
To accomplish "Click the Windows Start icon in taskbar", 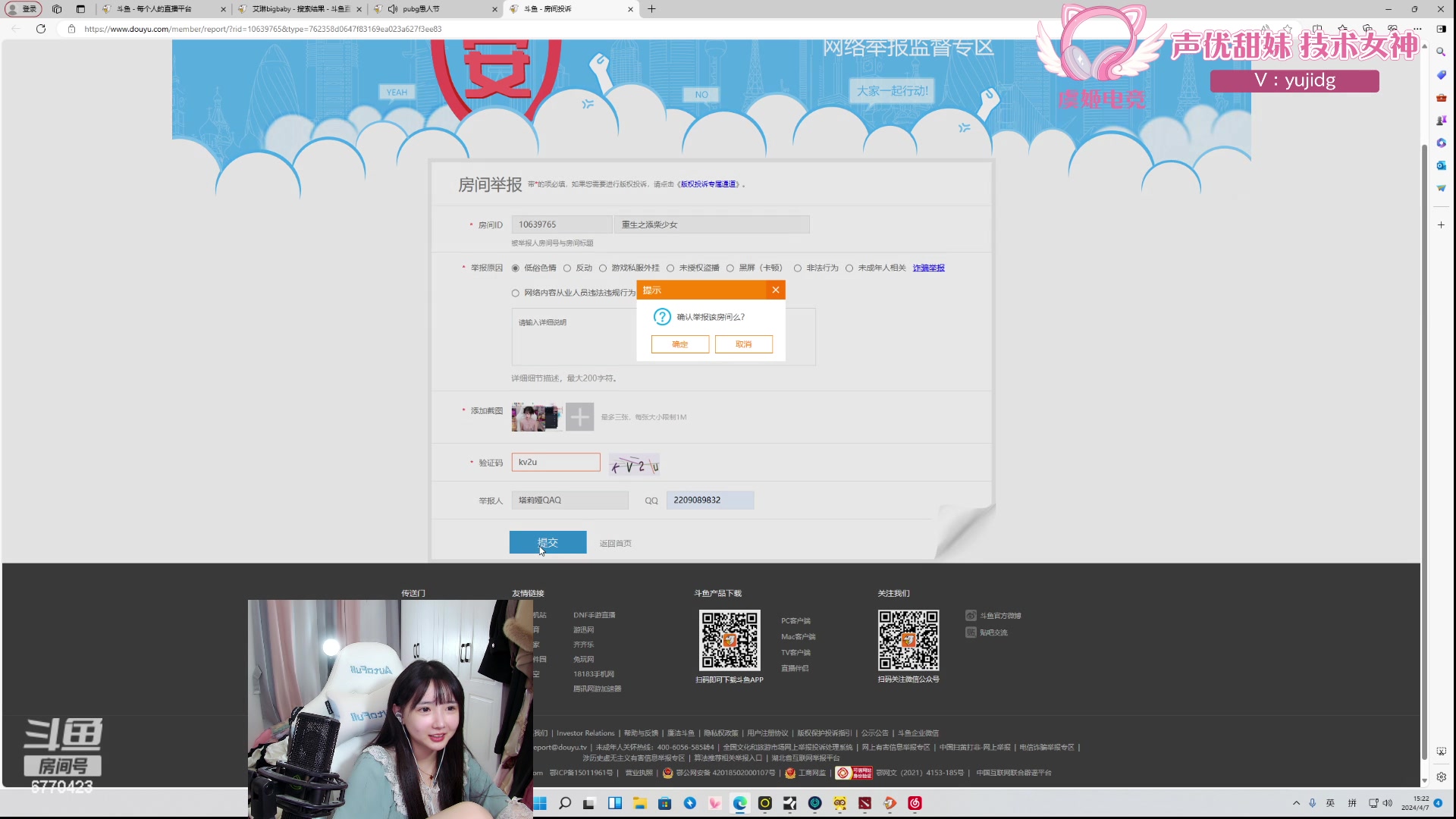I will coord(540,803).
